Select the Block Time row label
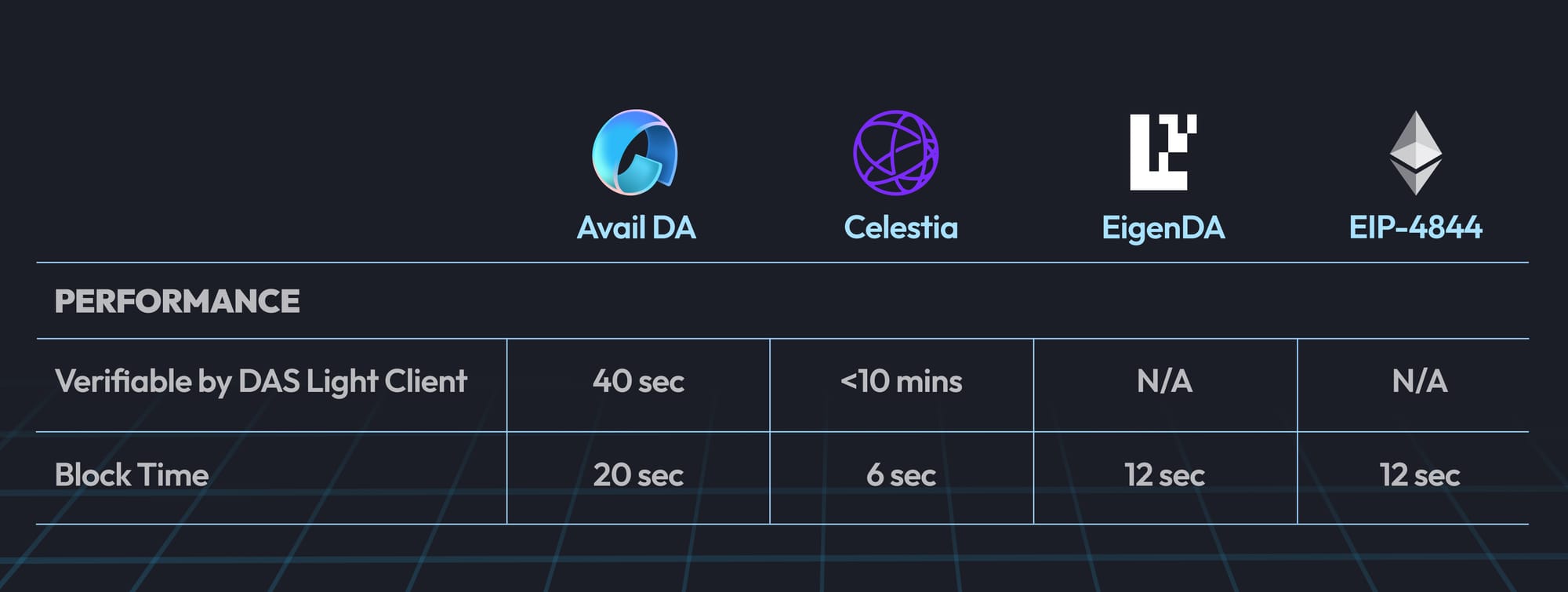 click(132, 475)
